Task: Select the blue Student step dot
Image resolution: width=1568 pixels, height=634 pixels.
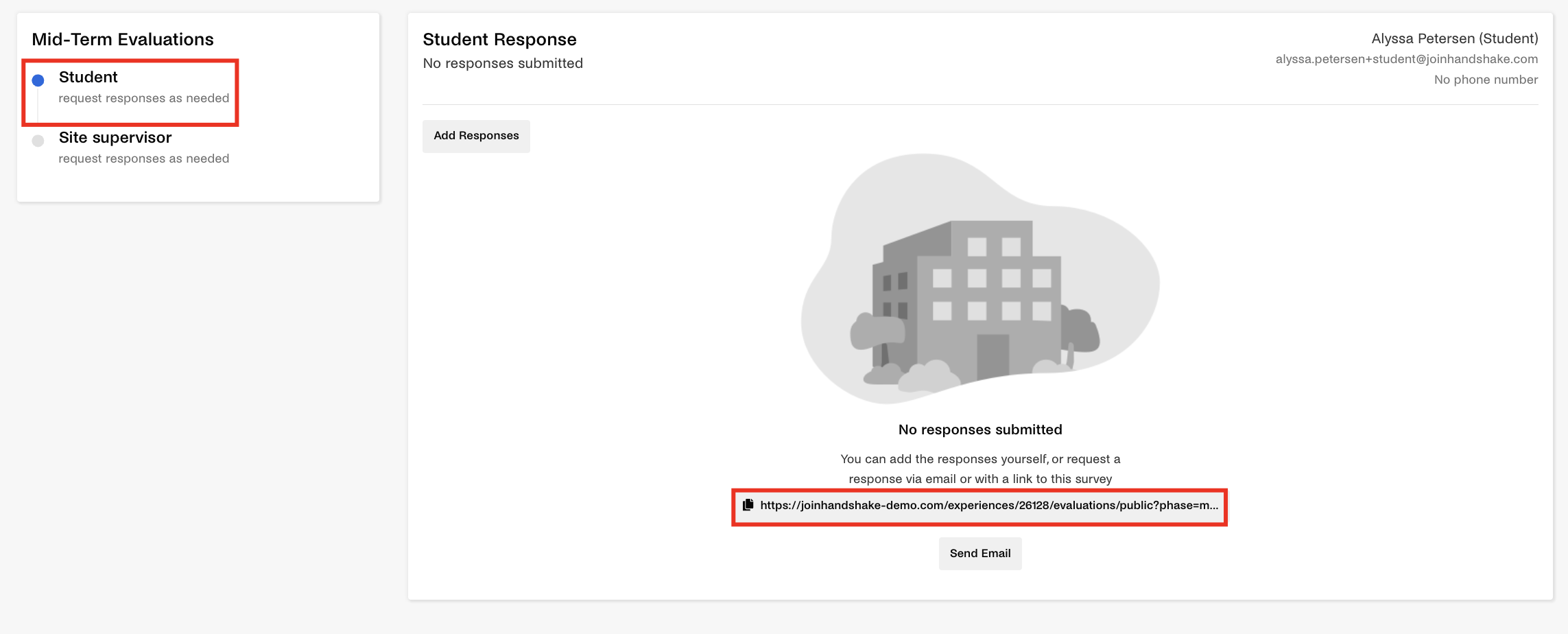Action: pyautogui.click(x=38, y=80)
